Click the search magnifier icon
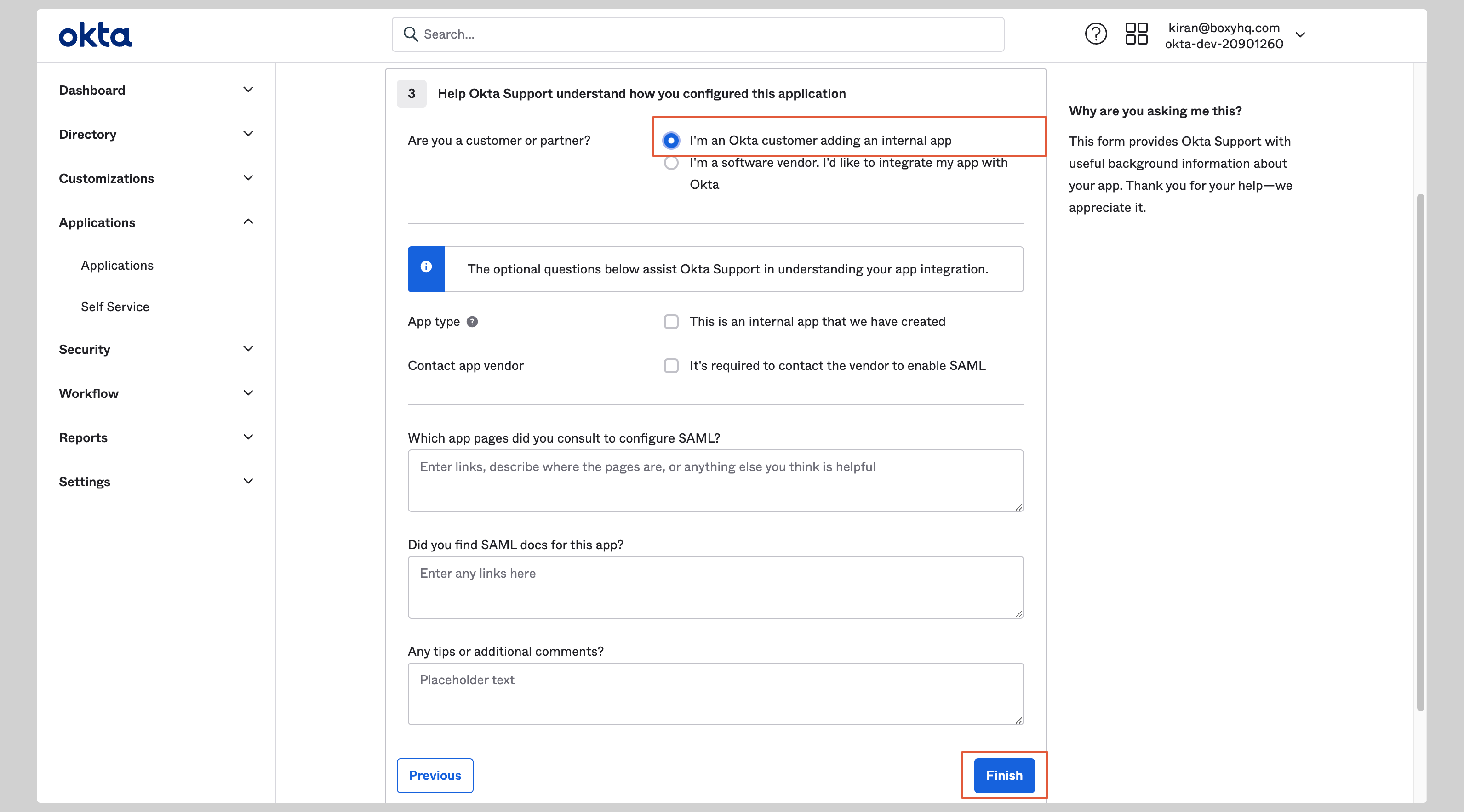Viewport: 1464px width, 812px height. (412, 34)
